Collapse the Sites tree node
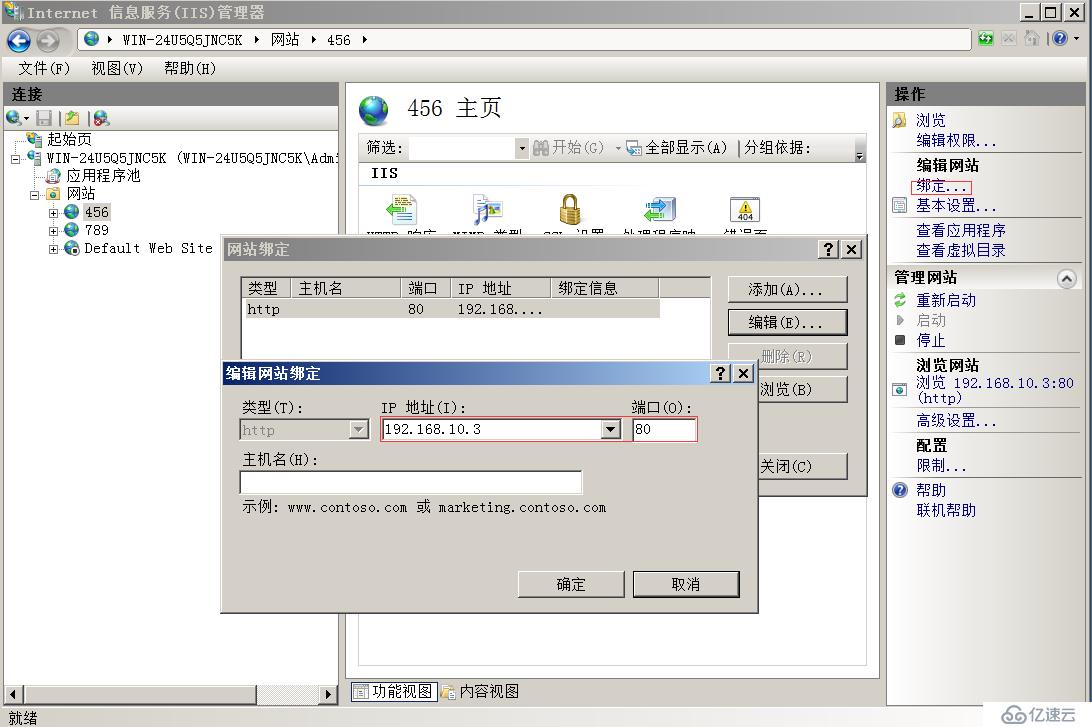Viewport: 1092px width, 727px height. click(x=34, y=195)
